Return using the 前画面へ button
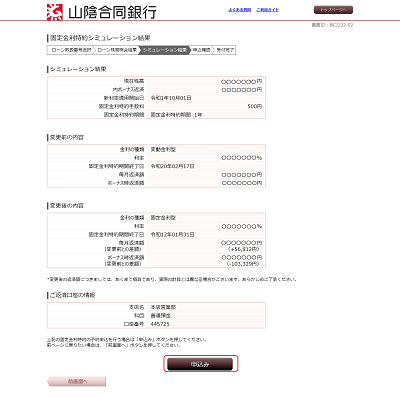 coord(77,381)
